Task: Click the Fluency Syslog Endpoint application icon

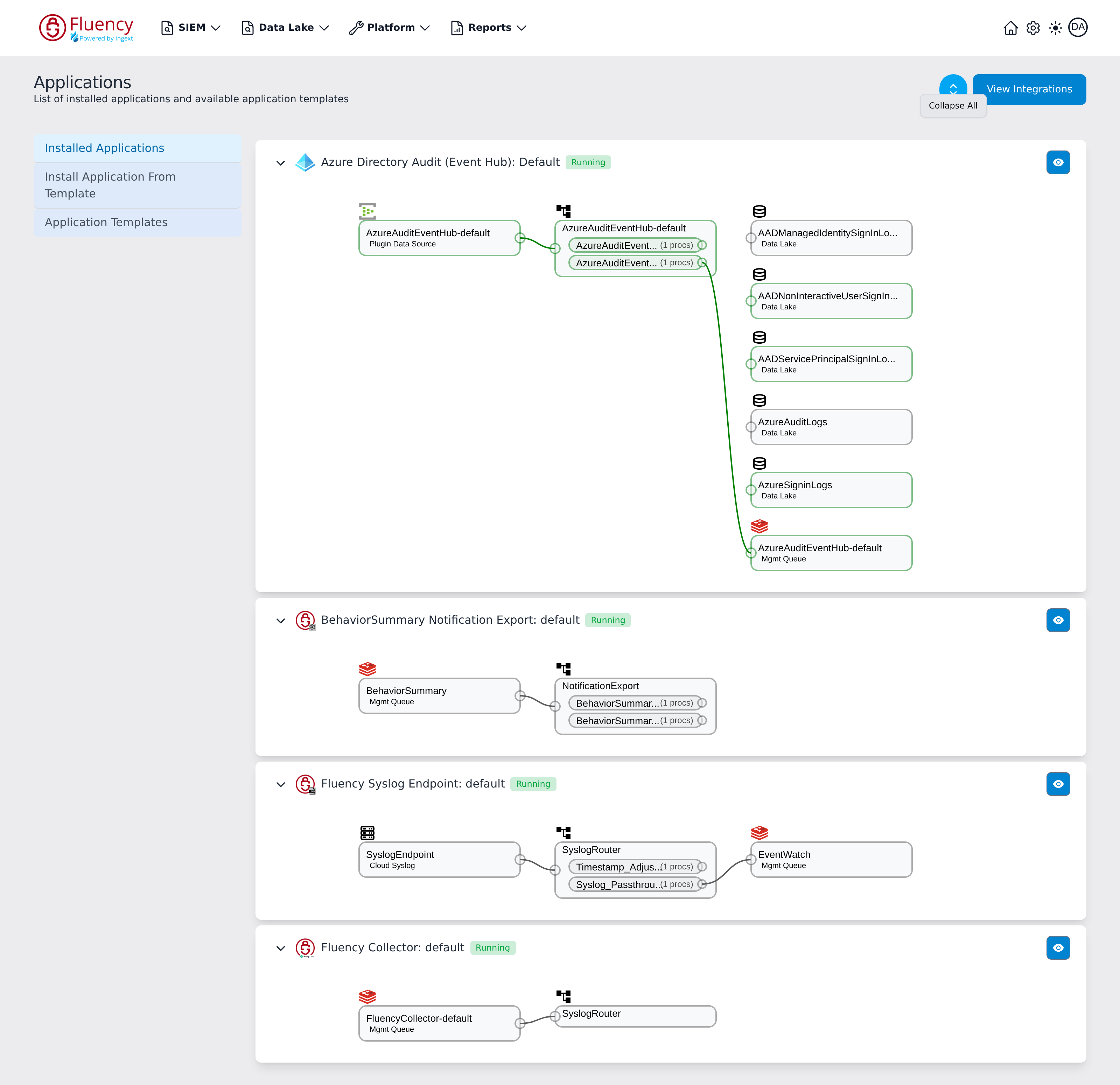Action: (x=305, y=784)
